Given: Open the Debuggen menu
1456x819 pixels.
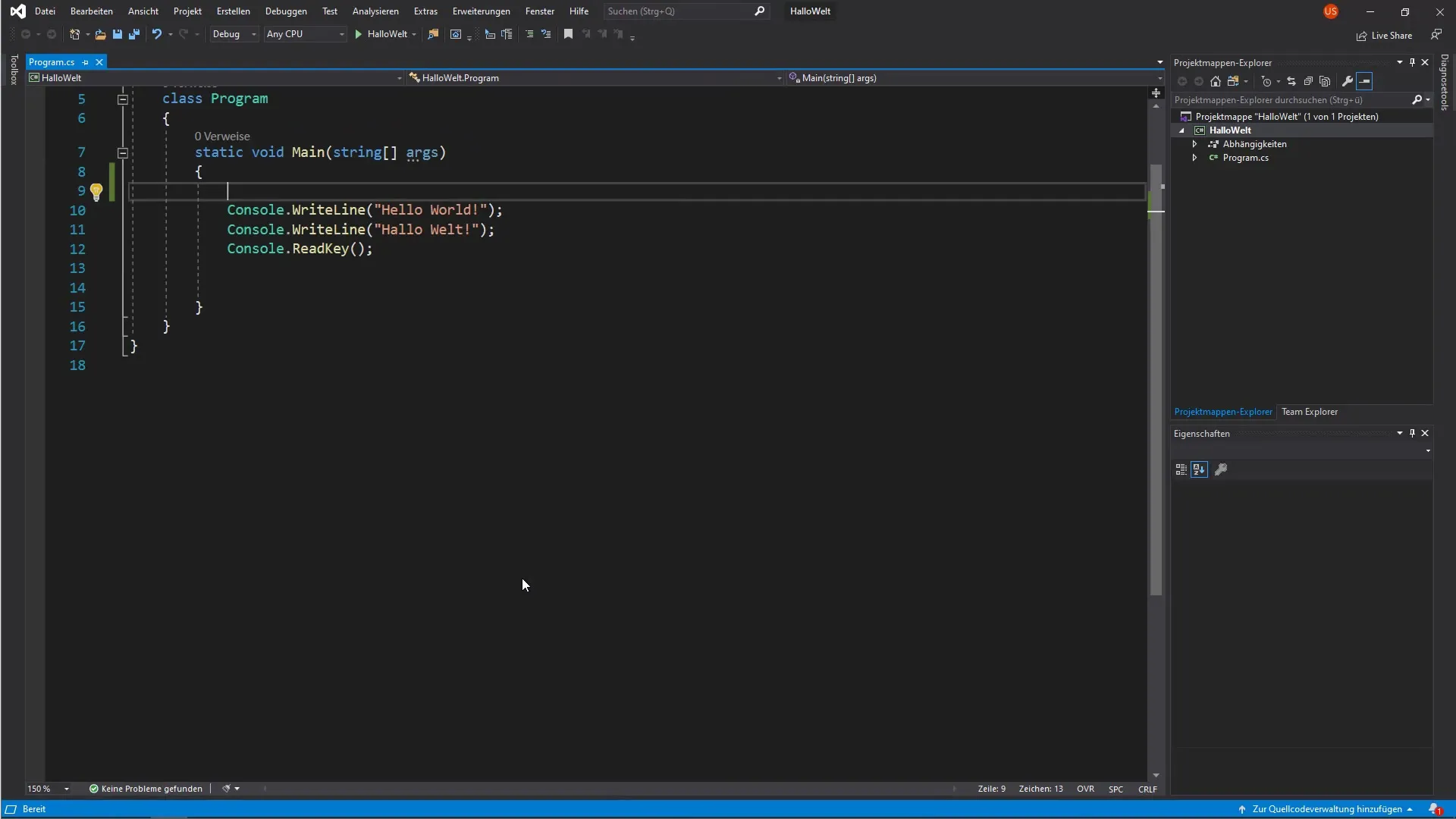Looking at the screenshot, I should click(x=286, y=11).
